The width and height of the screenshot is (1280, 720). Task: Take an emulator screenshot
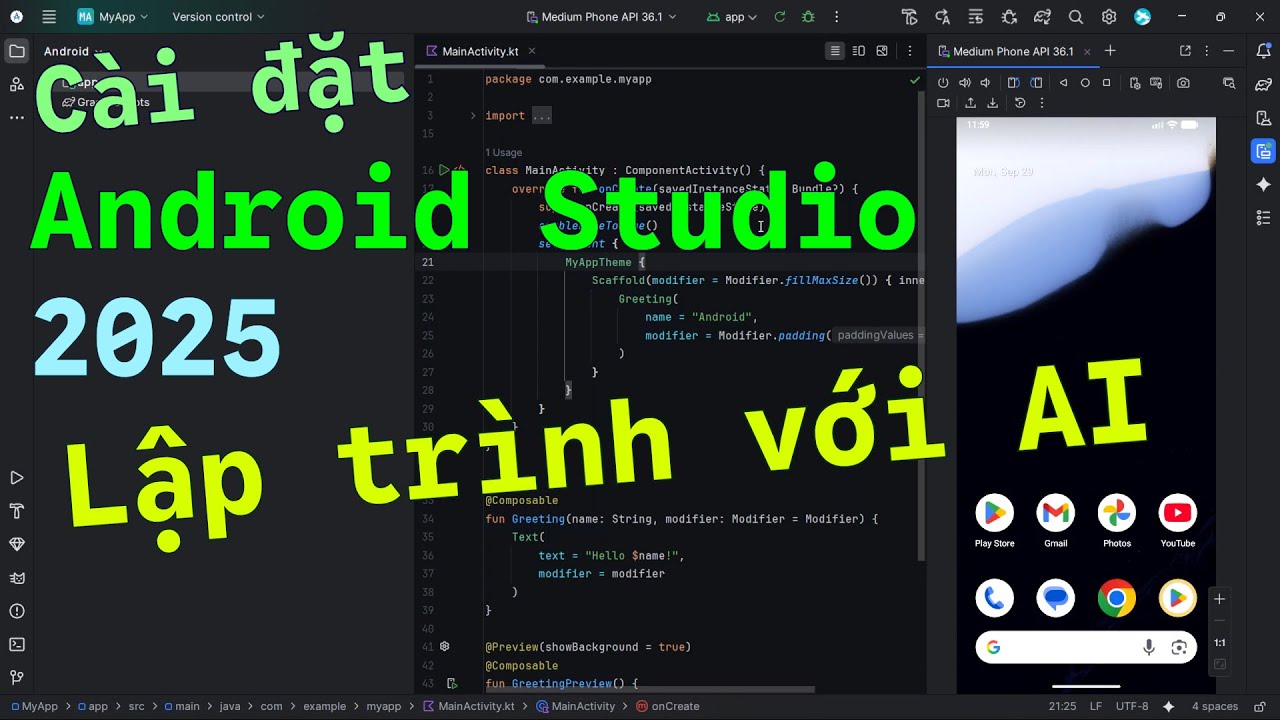[x=1184, y=83]
